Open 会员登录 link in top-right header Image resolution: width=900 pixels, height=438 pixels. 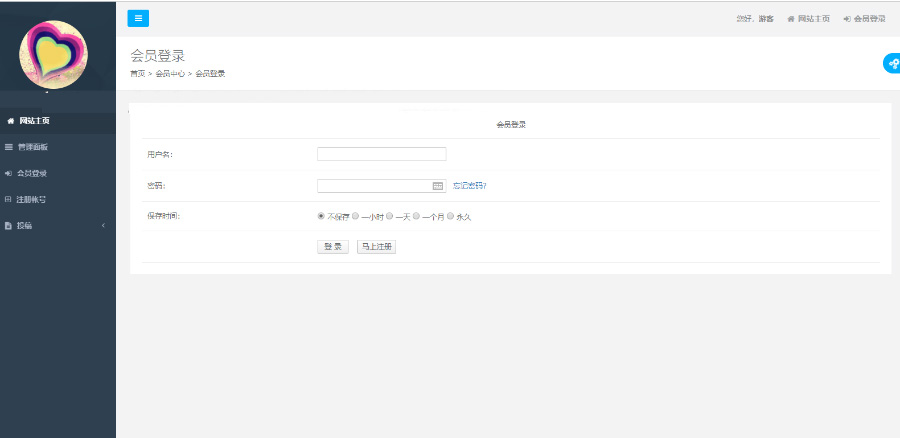865,19
